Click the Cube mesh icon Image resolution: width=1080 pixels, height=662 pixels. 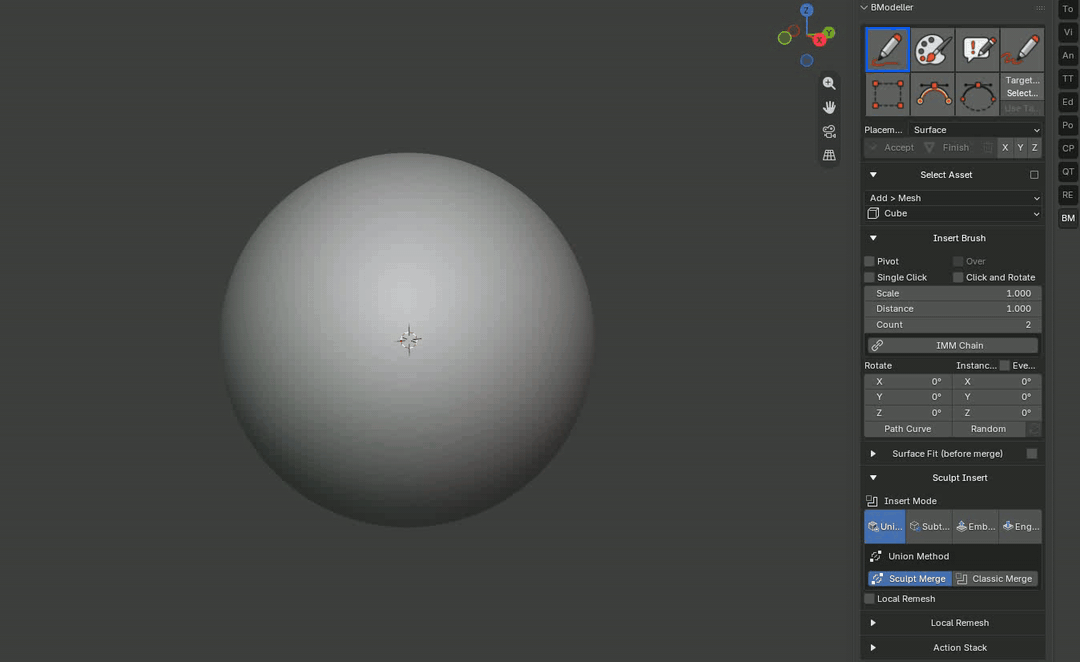[873, 214]
